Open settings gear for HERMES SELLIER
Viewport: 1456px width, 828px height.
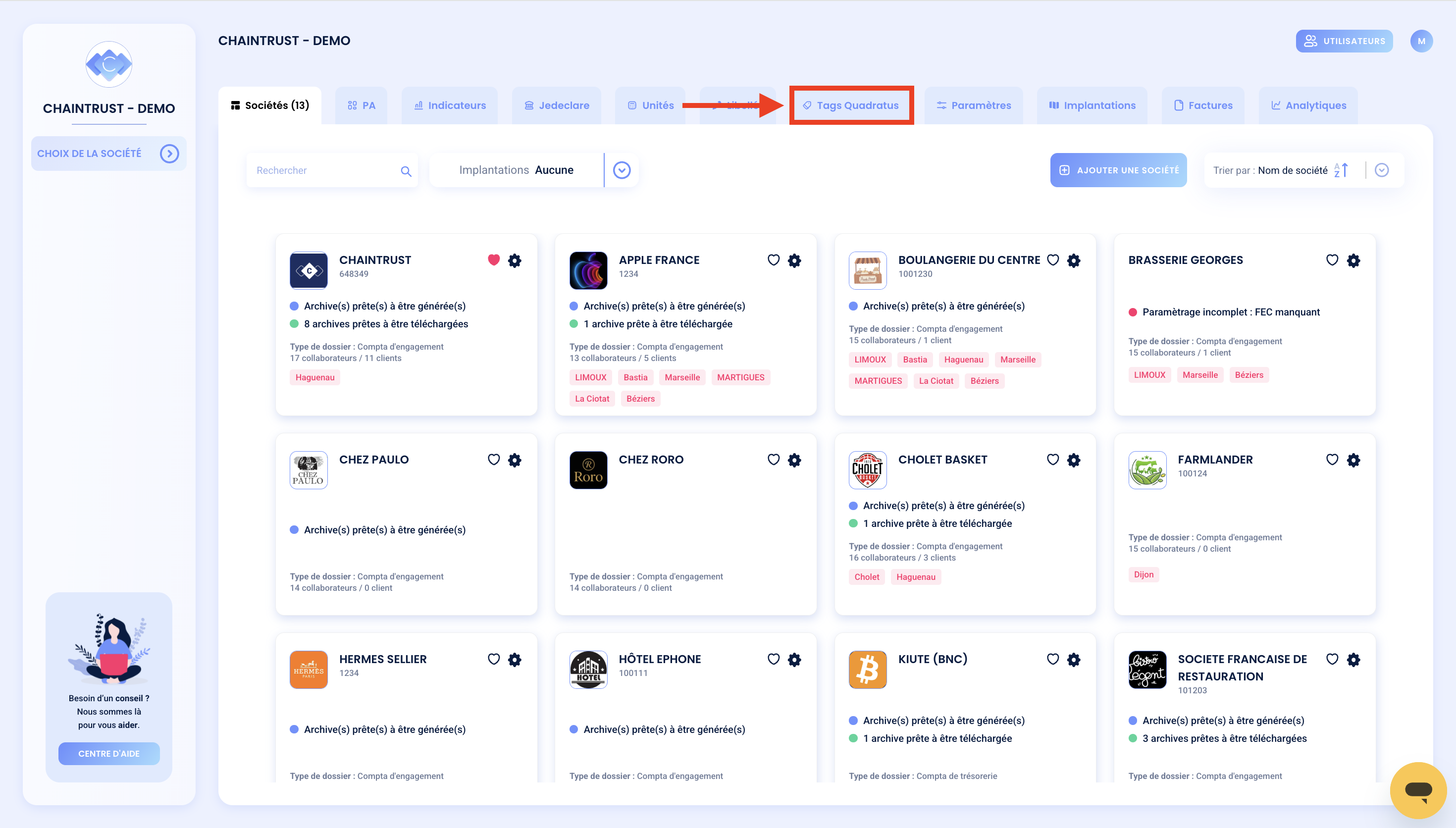(x=515, y=660)
